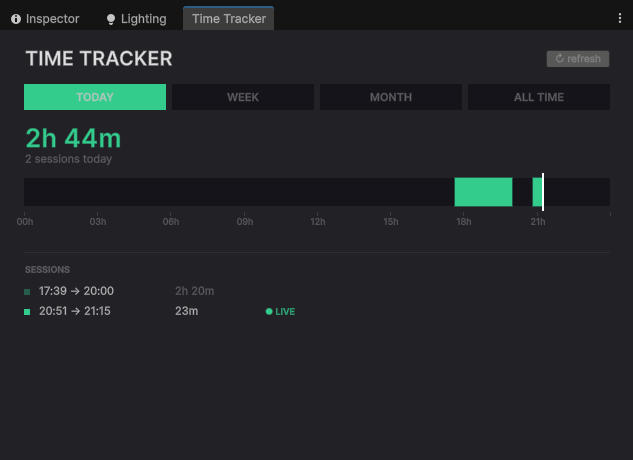Click the 18h tick label on timeline
The image size is (633, 460).
[464, 222]
